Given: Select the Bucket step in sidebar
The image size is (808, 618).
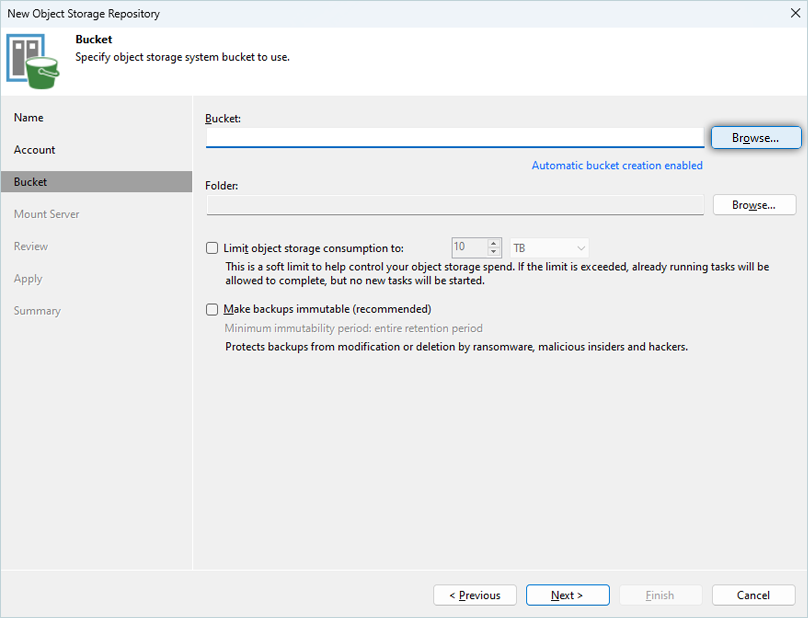Looking at the screenshot, I should [31, 182].
